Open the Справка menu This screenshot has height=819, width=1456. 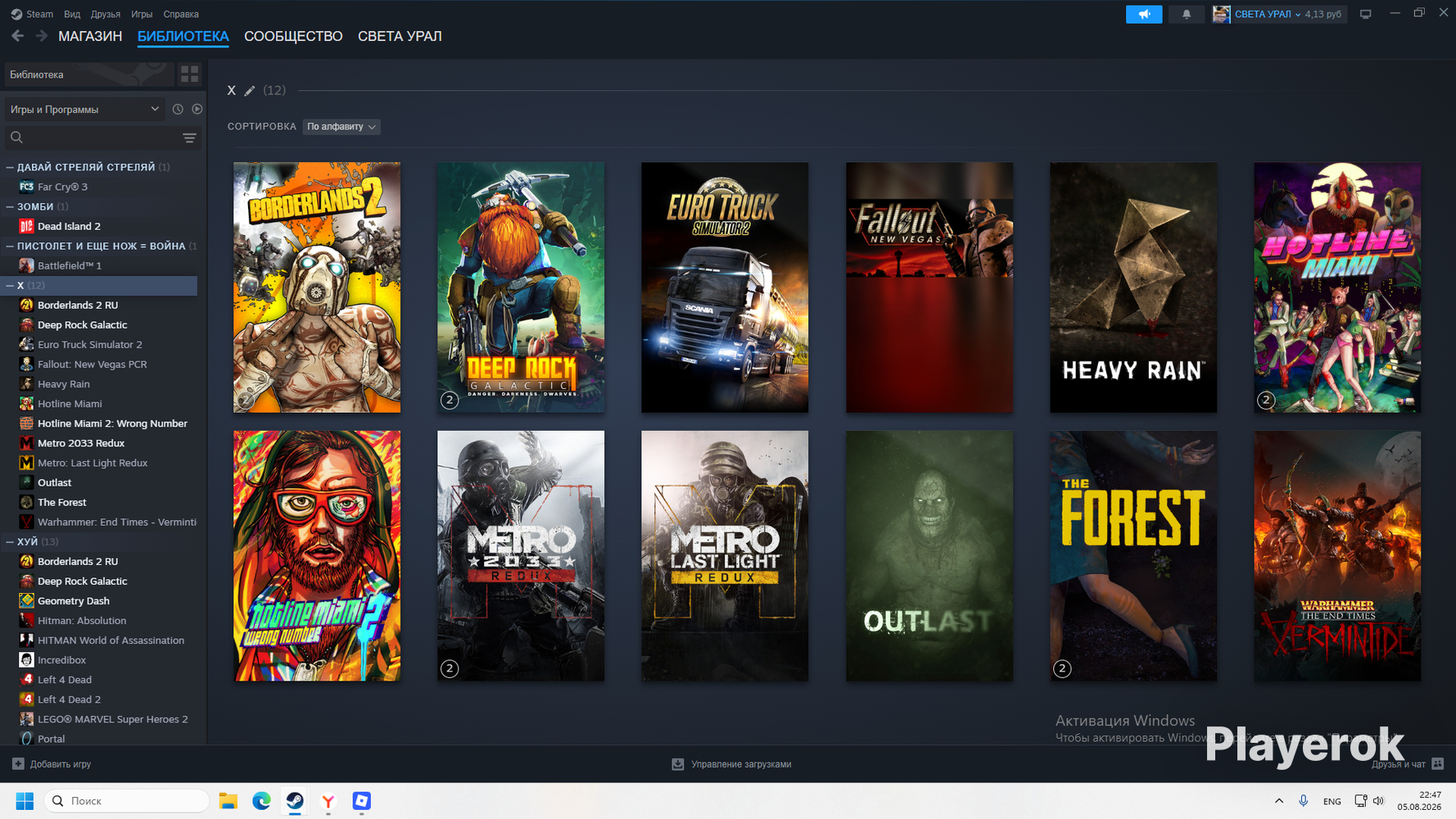tap(181, 14)
